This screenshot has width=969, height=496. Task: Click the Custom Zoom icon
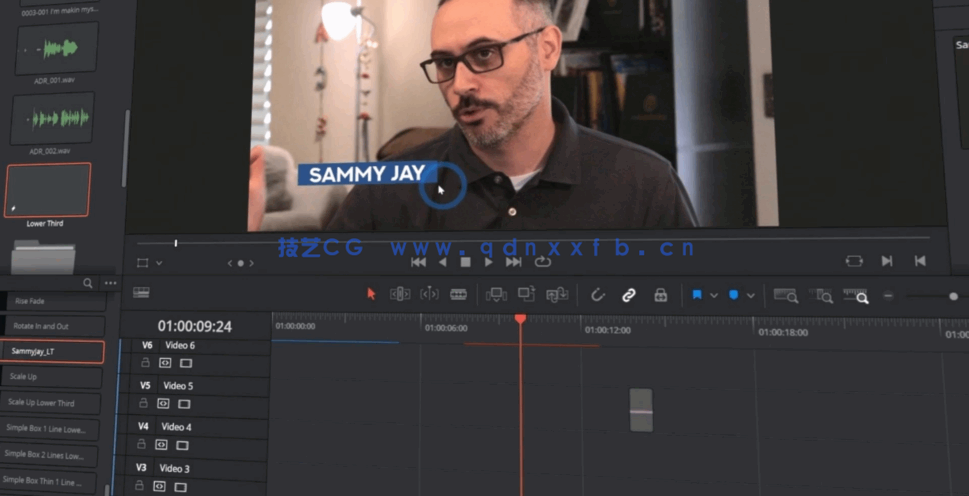point(856,295)
